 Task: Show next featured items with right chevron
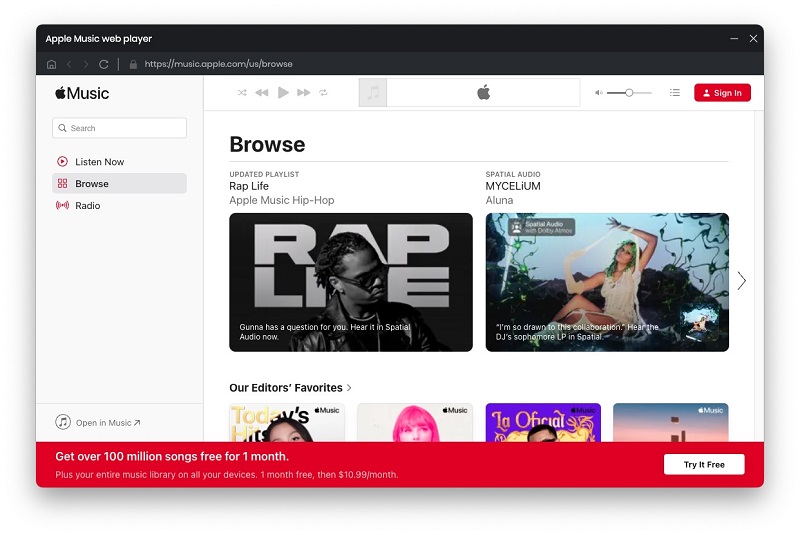(x=741, y=281)
